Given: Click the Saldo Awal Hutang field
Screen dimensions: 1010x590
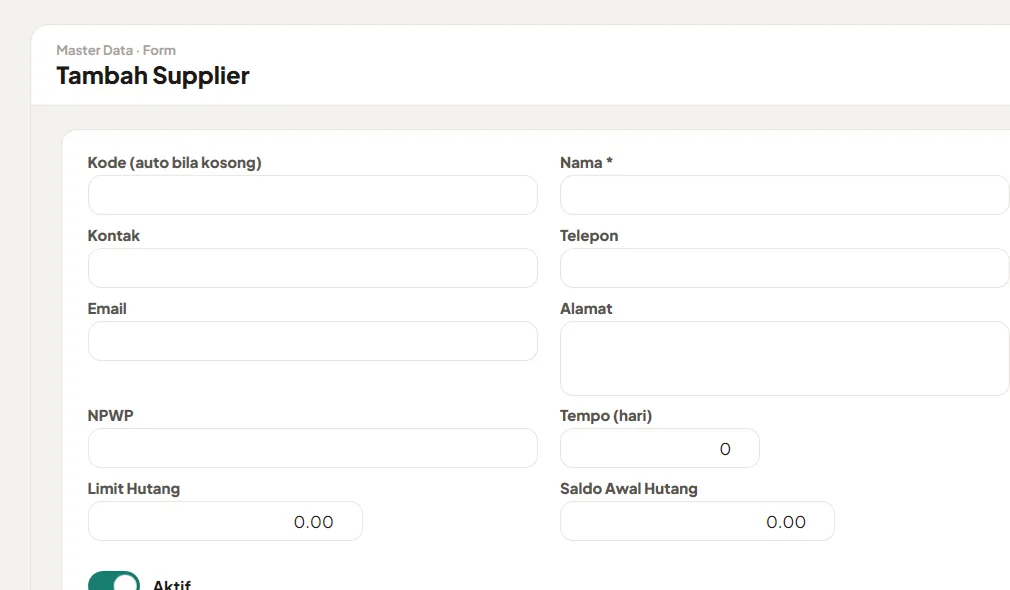Looking at the screenshot, I should (698, 521).
